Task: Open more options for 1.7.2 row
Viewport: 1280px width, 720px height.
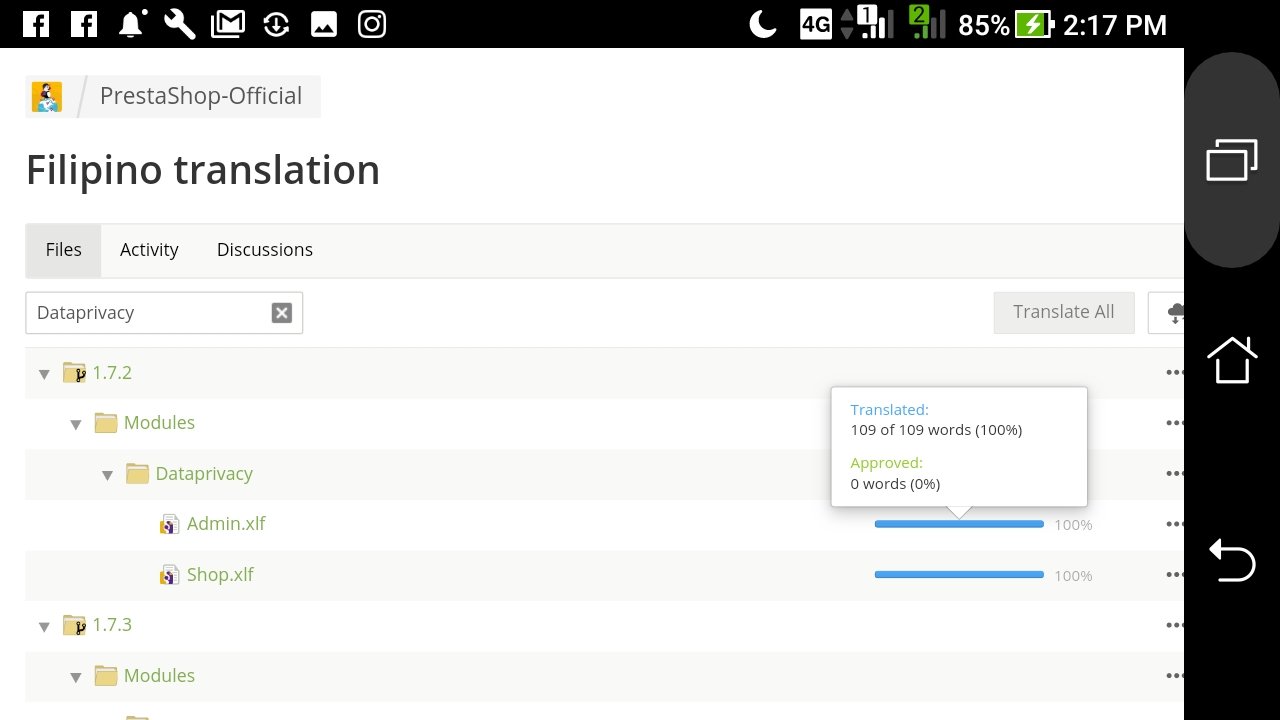Action: [1174, 373]
